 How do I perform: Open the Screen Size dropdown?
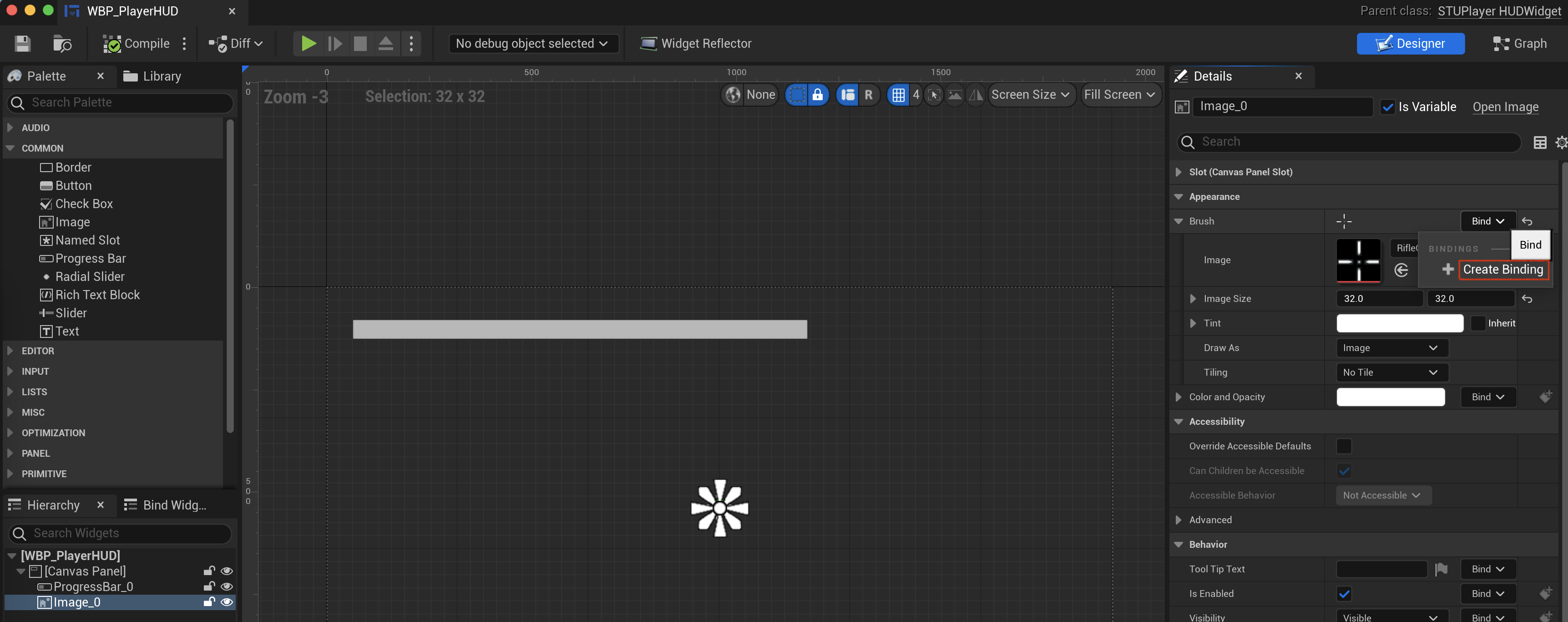(x=1030, y=95)
